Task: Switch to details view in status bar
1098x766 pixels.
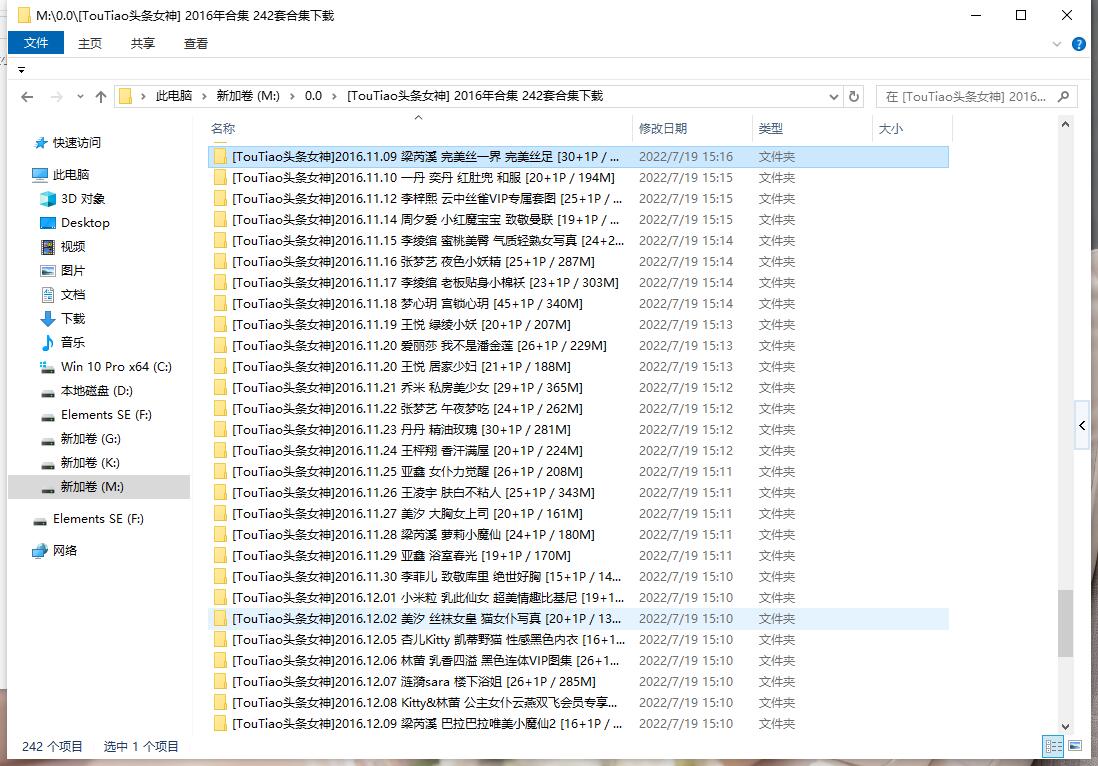Action: tap(1053, 746)
